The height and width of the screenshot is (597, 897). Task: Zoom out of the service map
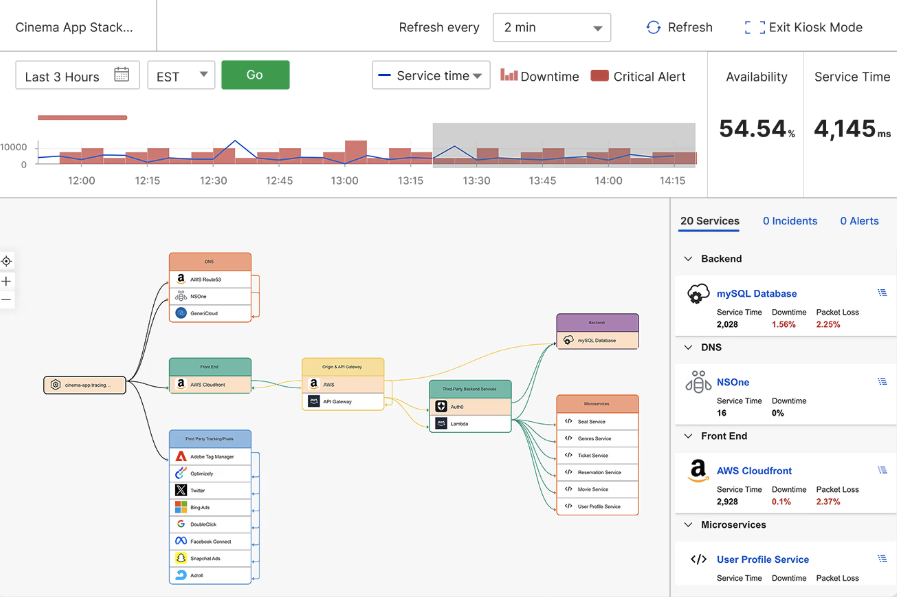tap(6, 299)
